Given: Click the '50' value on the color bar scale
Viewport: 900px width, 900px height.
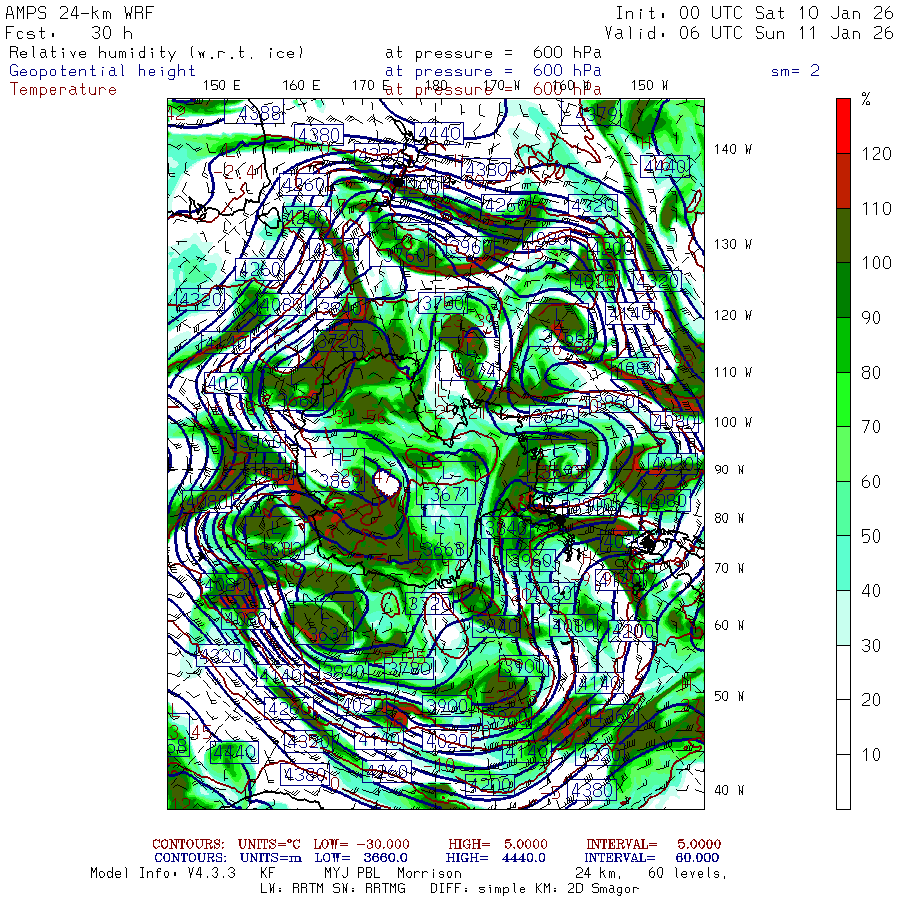Looking at the screenshot, I should point(871,537).
